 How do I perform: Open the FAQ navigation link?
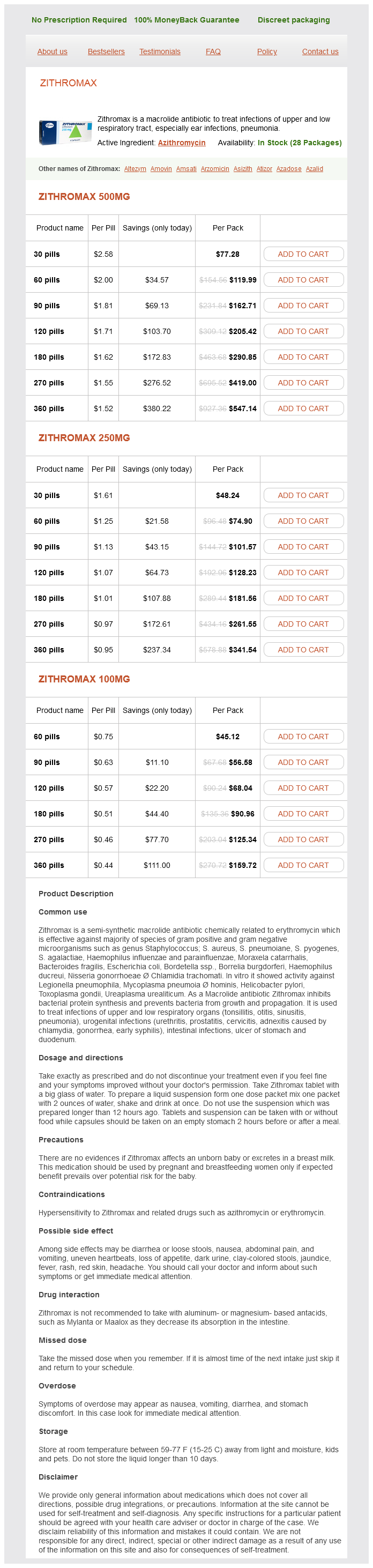213,52
